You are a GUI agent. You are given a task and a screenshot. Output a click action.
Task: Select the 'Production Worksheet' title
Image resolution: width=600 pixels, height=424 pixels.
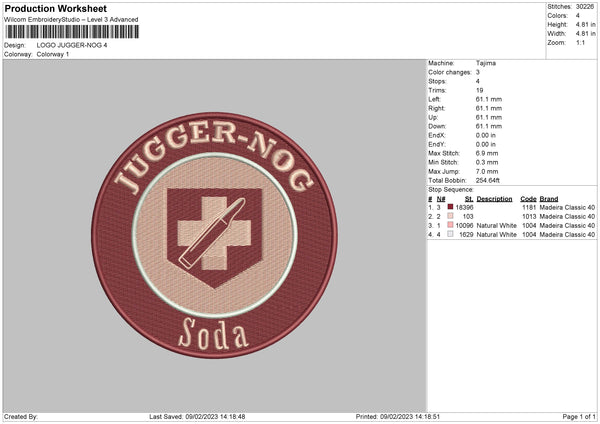tap(55, 8)
